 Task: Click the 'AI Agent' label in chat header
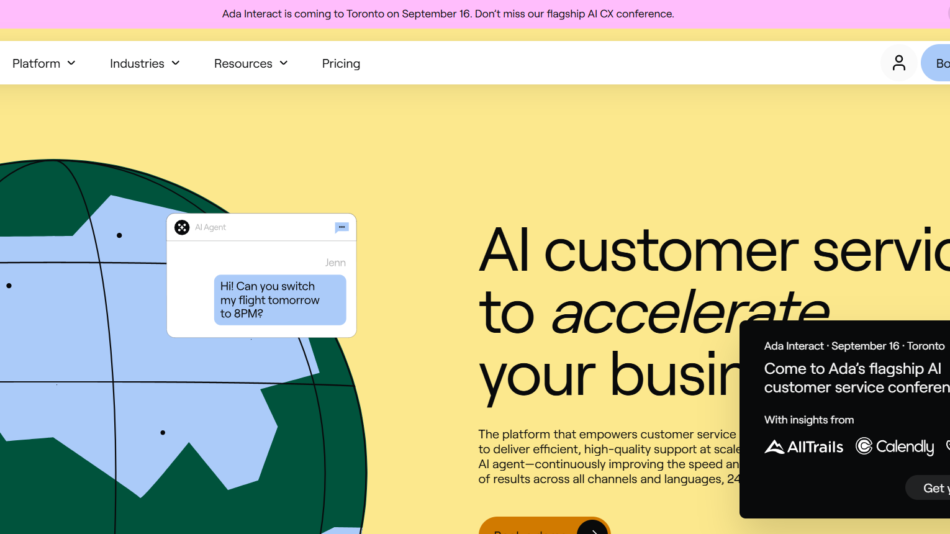point(211,227)
